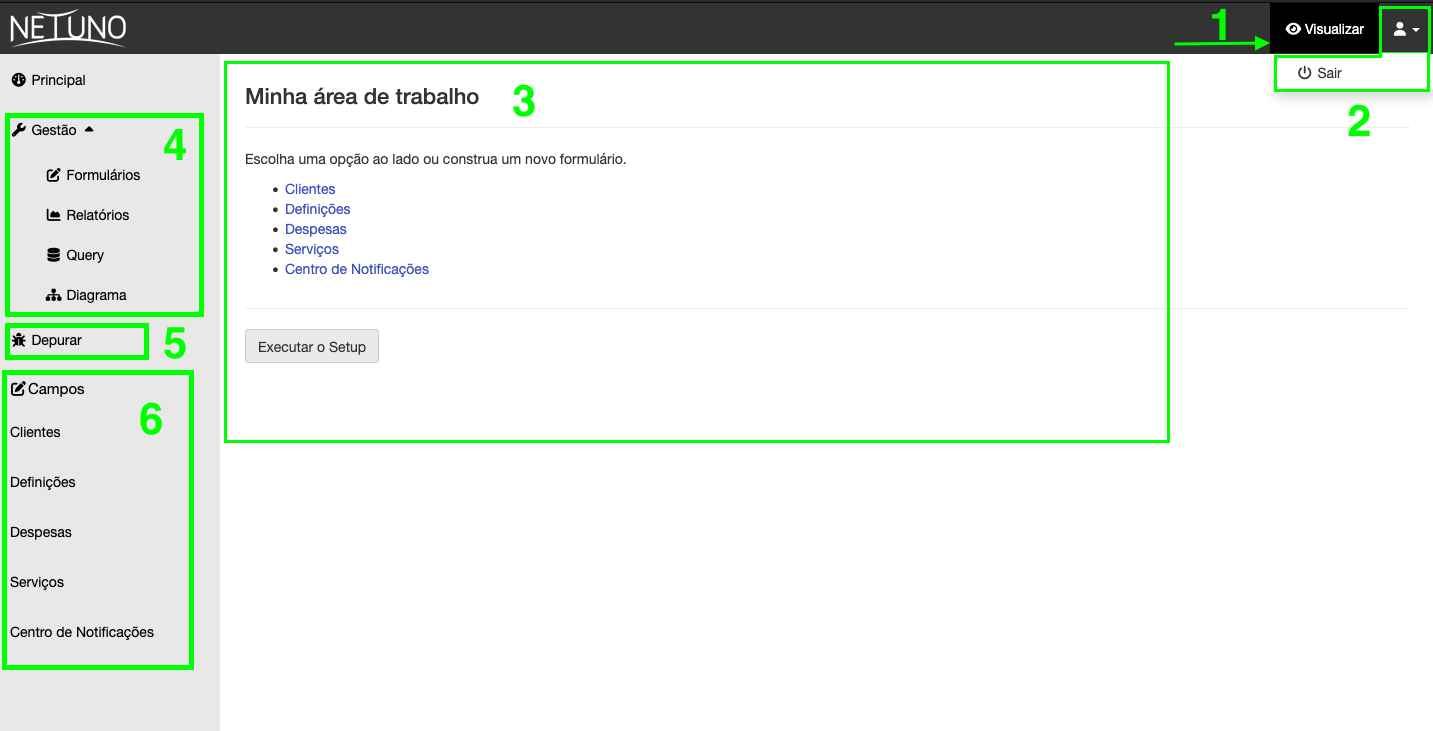1433x731 pixels.
Task: Select Sair to log out
Action: (1320, 73)
